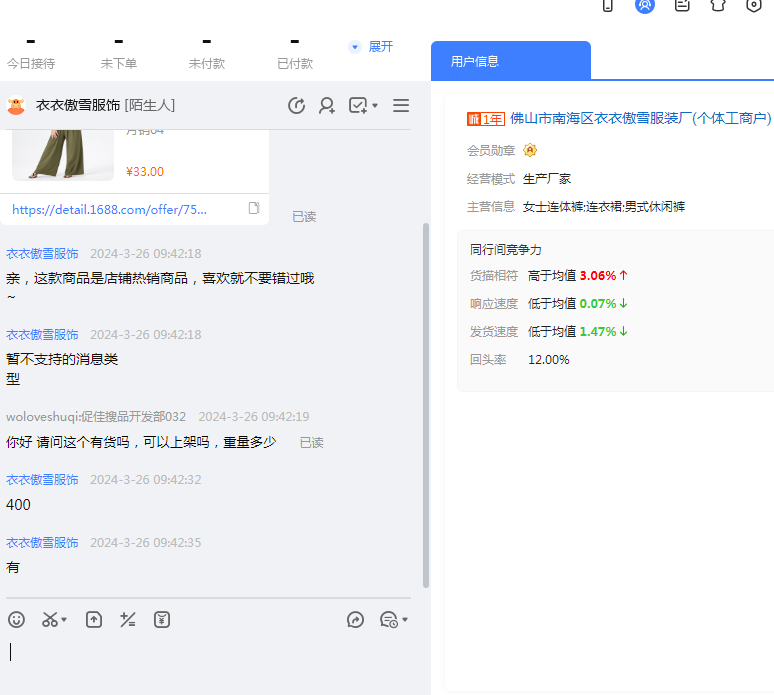
Task: Expand quick reply message history dropdown
Action: pos(405,621)
